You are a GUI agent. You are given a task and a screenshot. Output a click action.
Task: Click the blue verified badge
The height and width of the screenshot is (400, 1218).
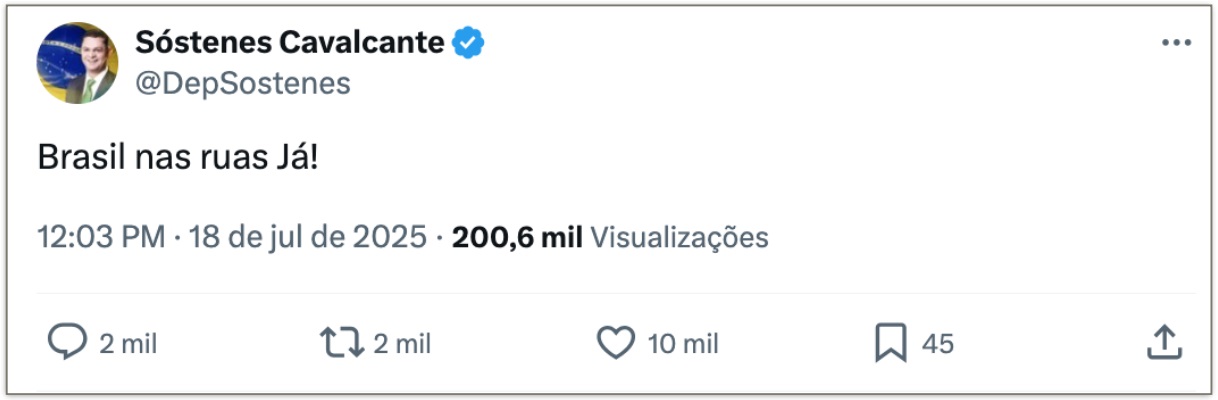tap(469, 43)
